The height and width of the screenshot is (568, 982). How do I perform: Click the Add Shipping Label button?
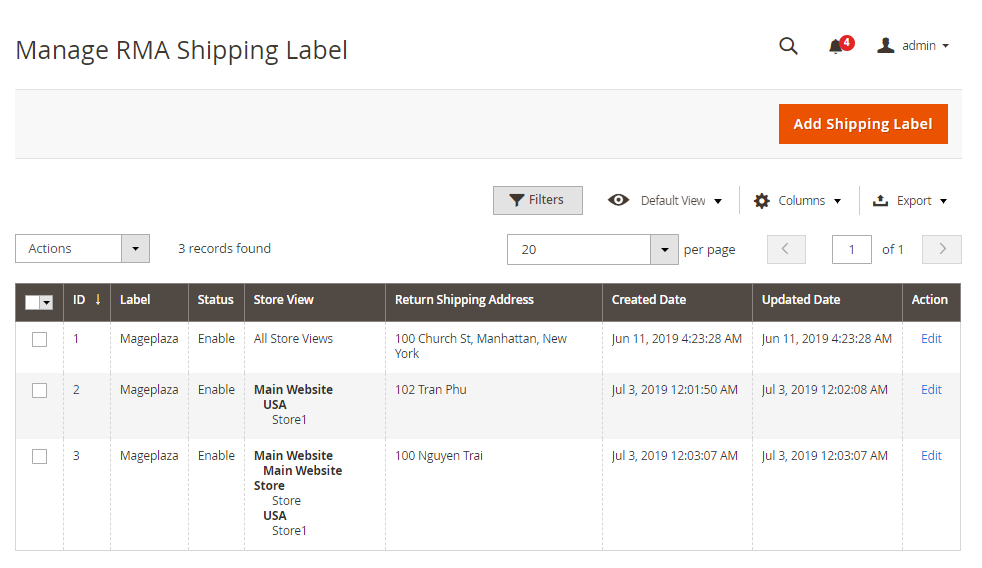(862, 124)
